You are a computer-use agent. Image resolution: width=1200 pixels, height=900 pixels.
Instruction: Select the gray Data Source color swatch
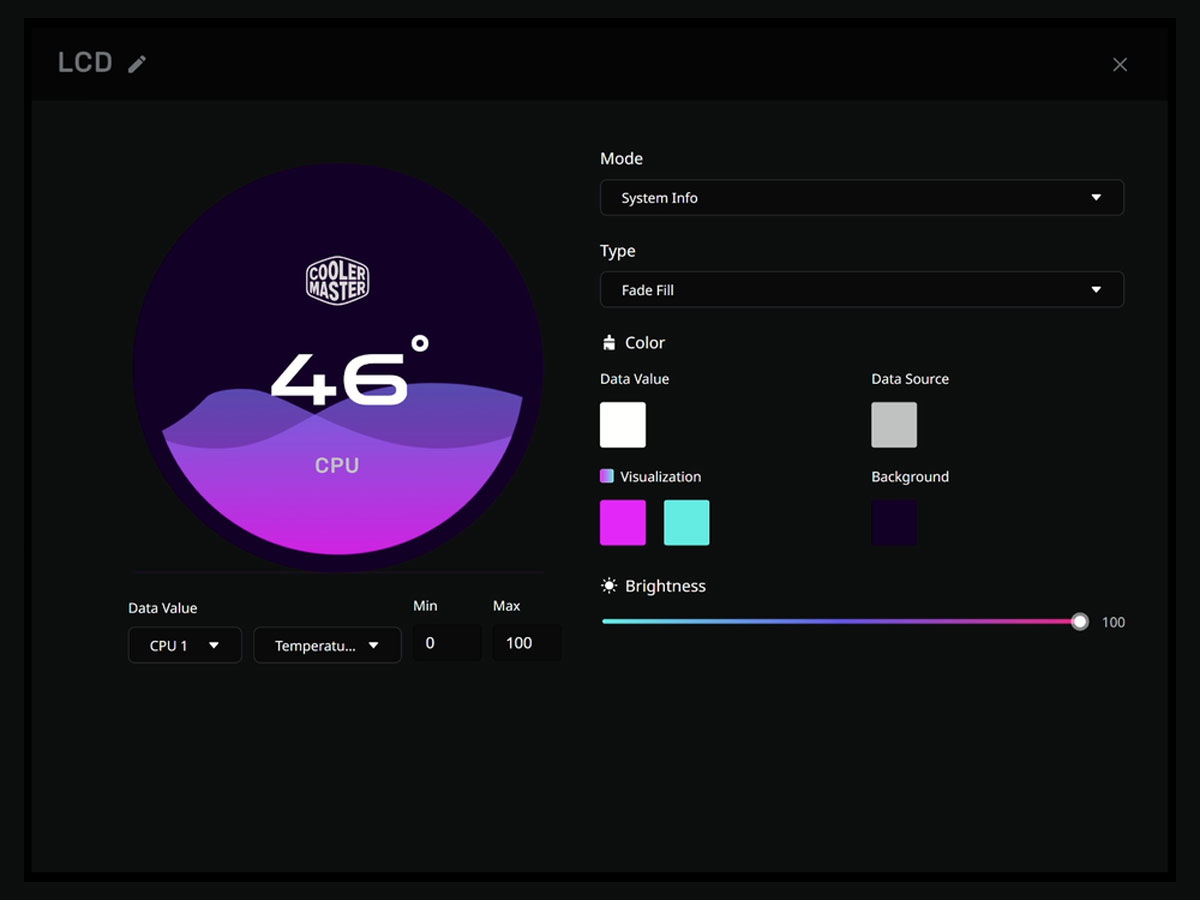(893, 425)
